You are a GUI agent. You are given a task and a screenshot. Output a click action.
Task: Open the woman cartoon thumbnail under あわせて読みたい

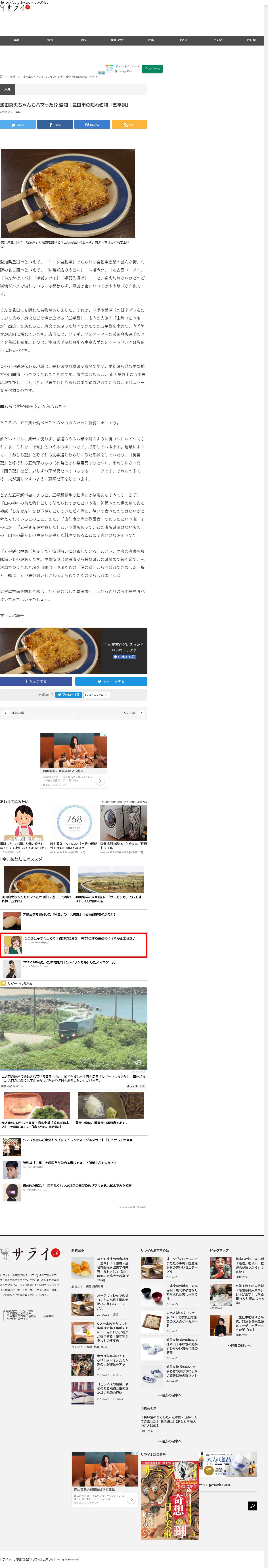tap(23, 823)
